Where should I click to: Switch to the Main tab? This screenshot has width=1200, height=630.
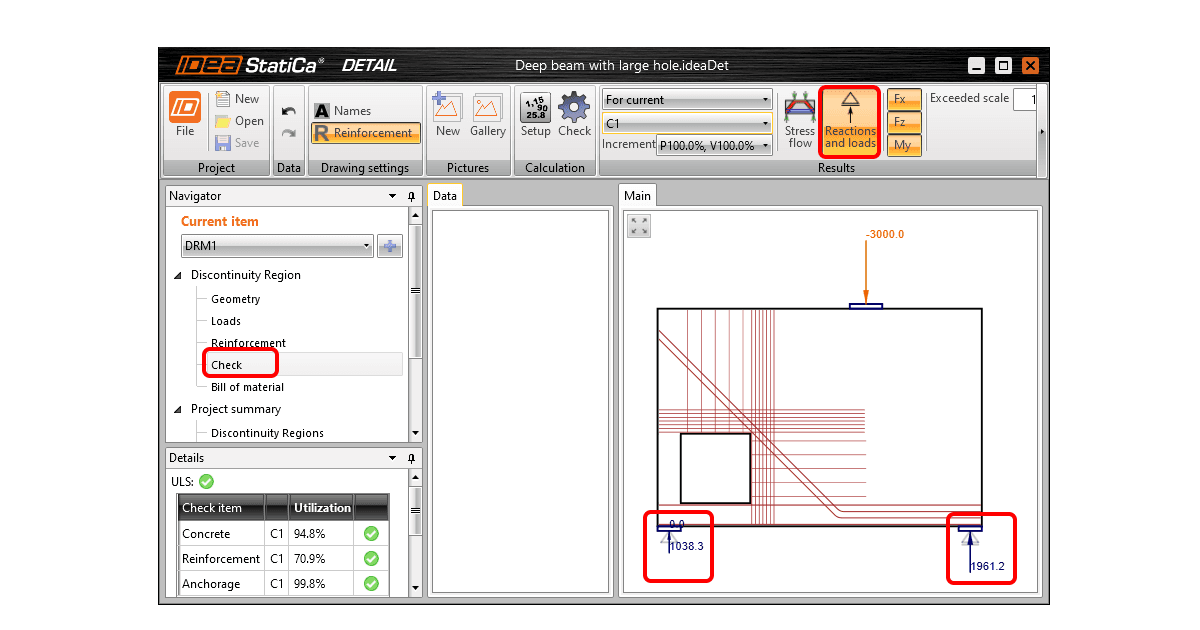pos(637,196)
